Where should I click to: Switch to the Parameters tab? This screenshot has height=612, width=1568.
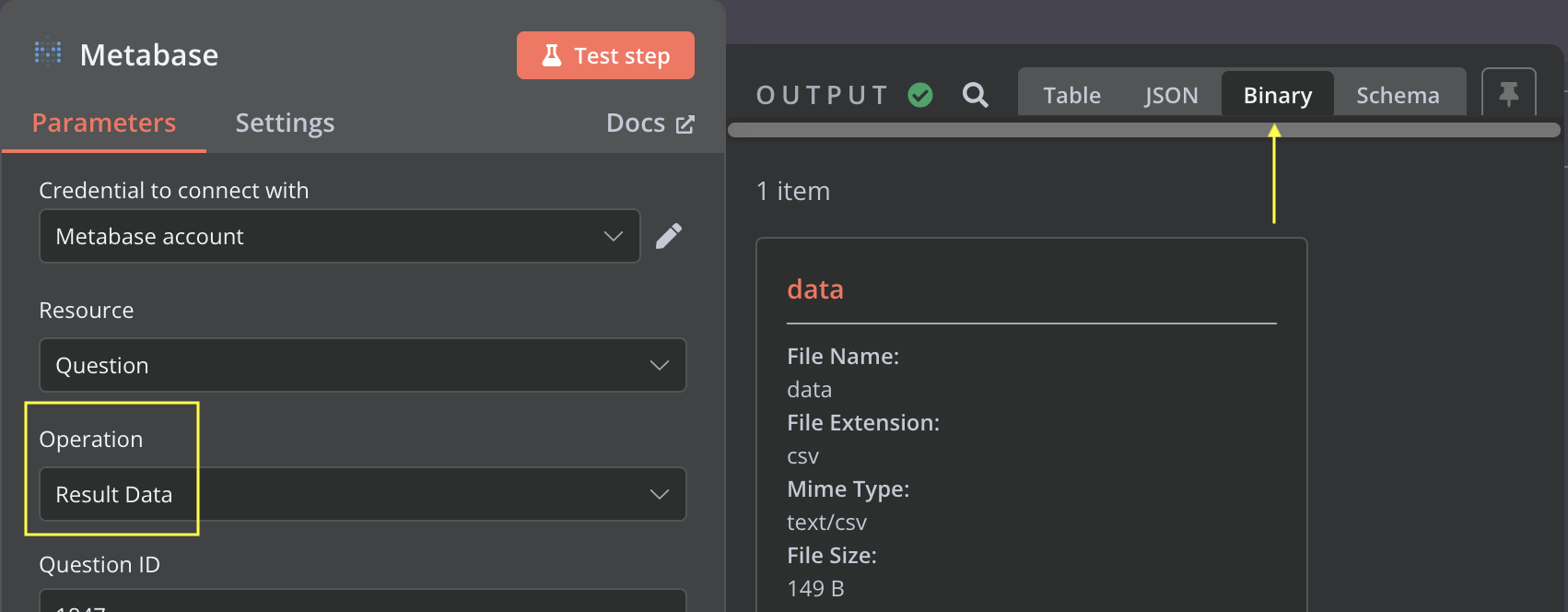(104, 123)
